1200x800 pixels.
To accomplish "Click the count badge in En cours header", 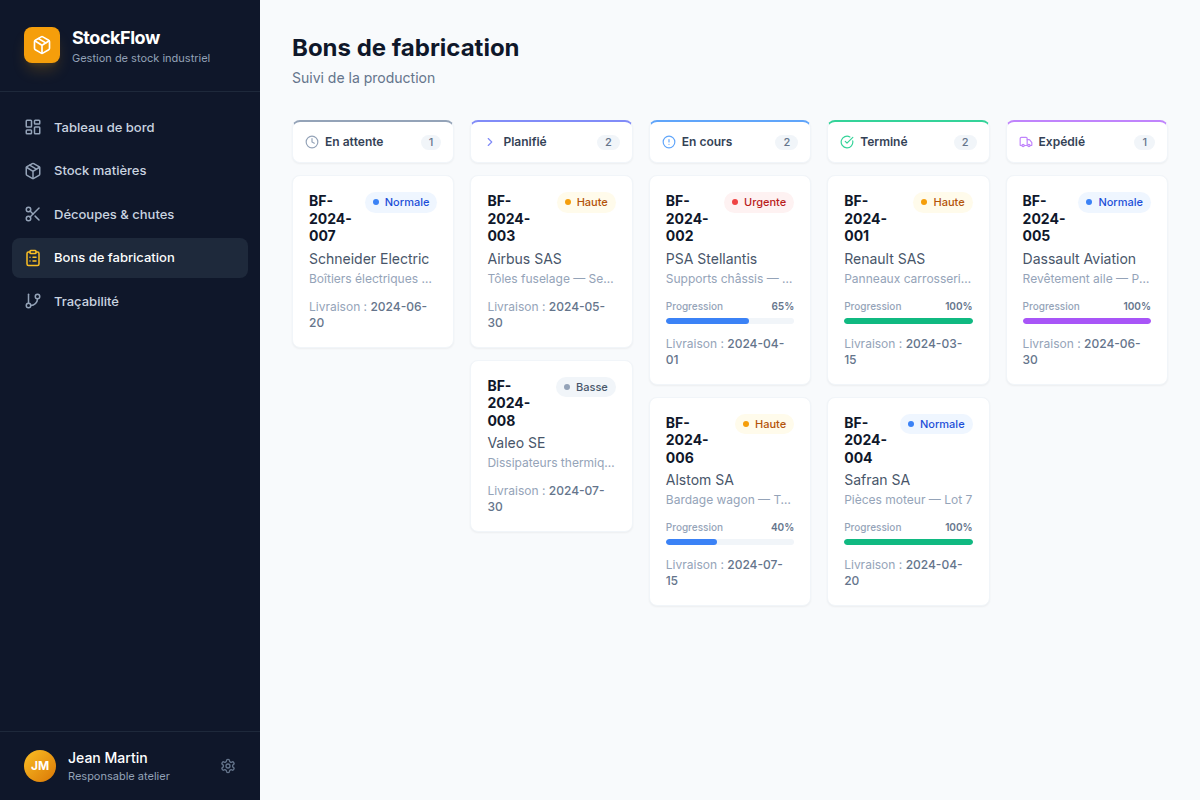I will click(787, 142).
